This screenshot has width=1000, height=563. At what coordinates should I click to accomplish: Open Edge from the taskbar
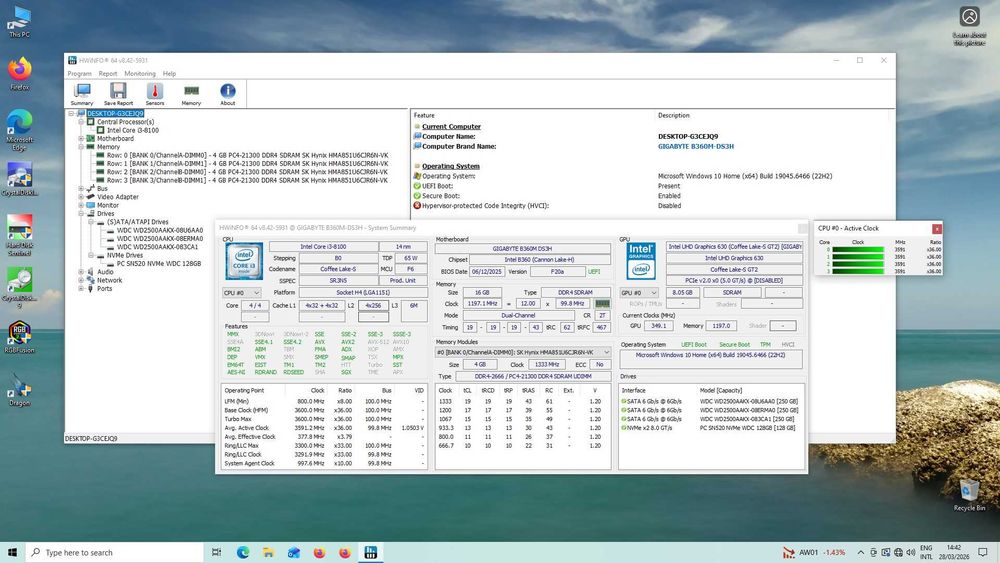(x=243, y=552)
